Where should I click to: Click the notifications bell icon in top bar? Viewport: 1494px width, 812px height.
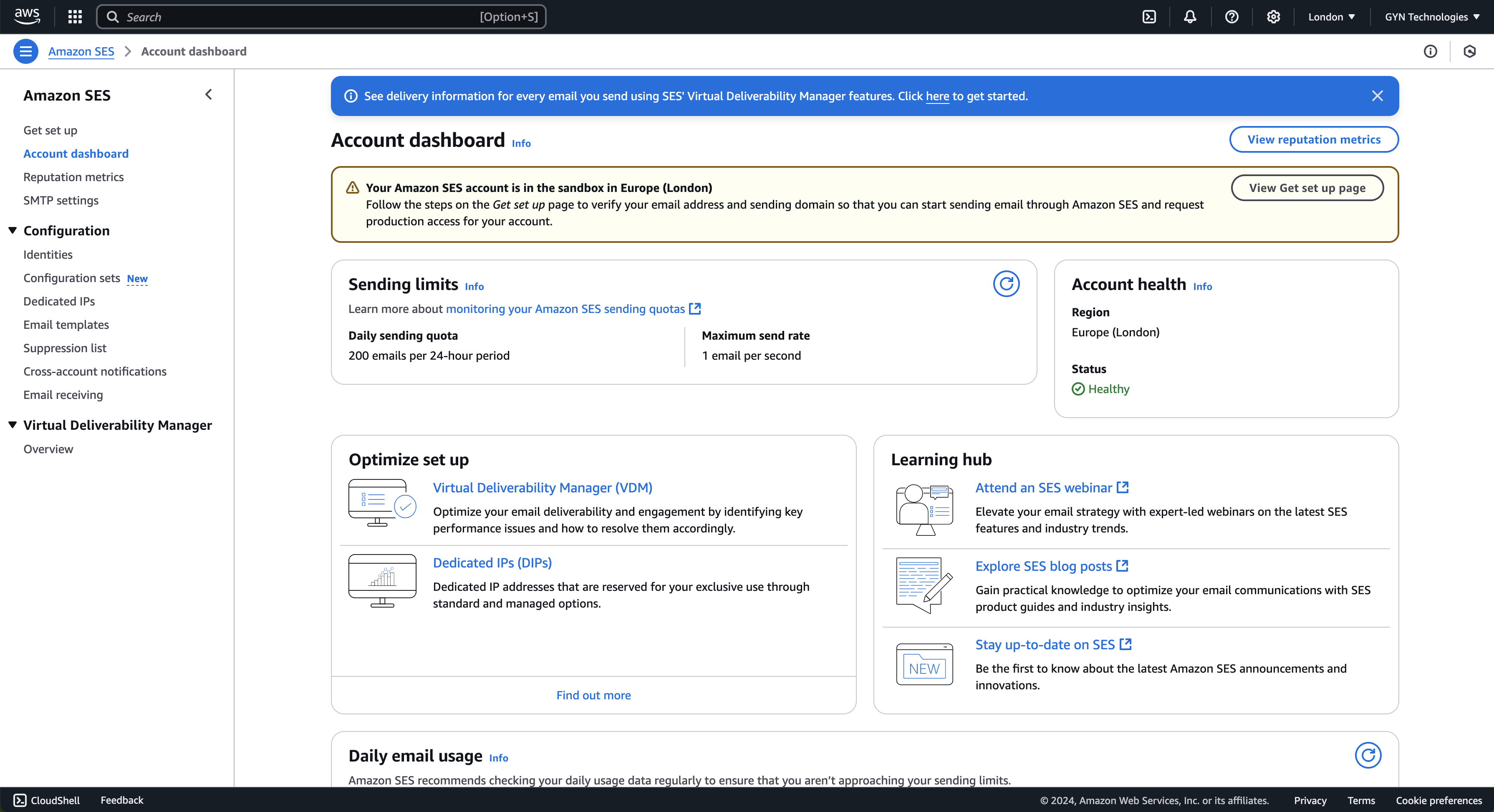1190,16
